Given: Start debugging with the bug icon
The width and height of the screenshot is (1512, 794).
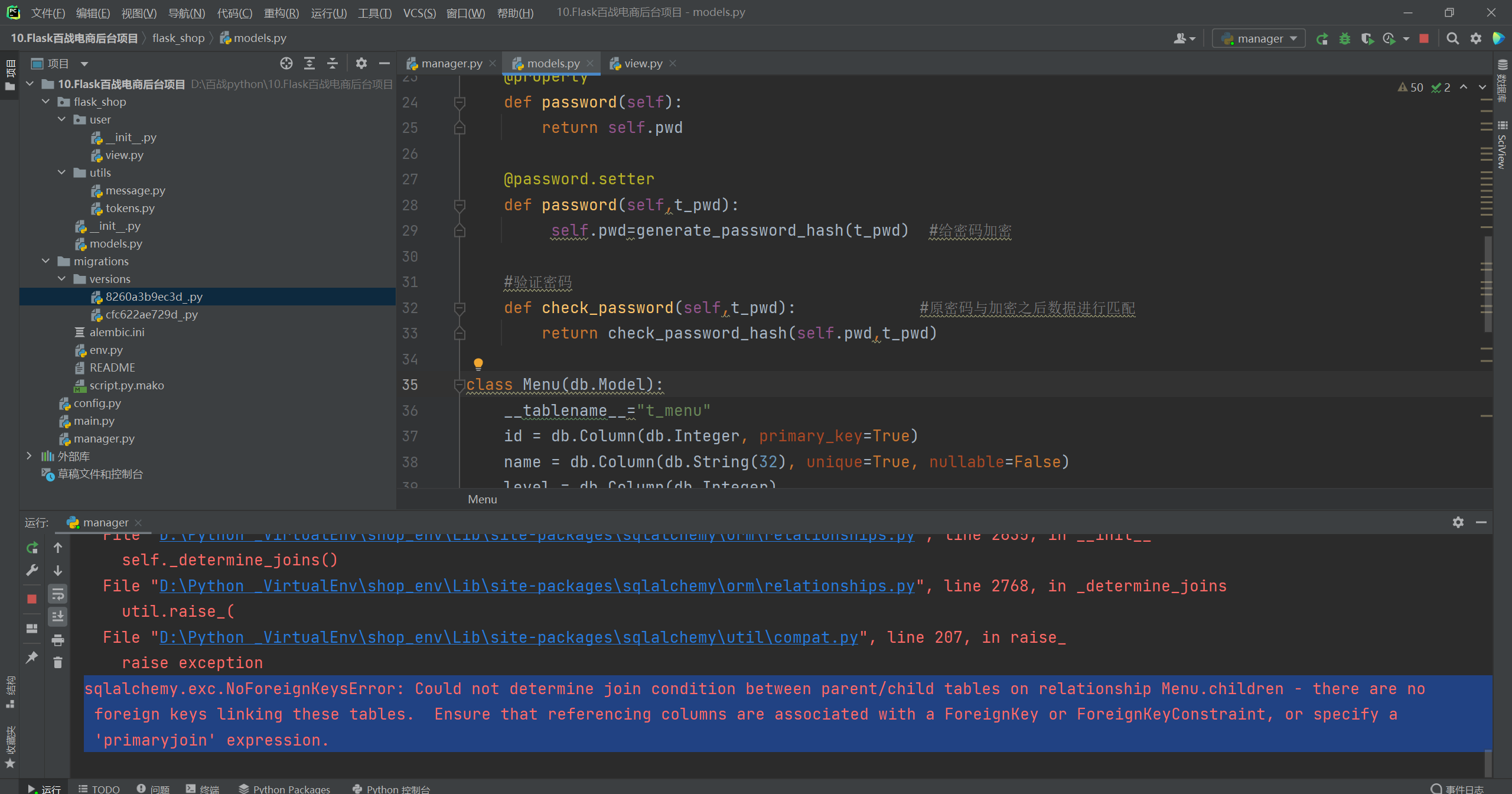Looking at the screenshot, I should [1345, 39].
